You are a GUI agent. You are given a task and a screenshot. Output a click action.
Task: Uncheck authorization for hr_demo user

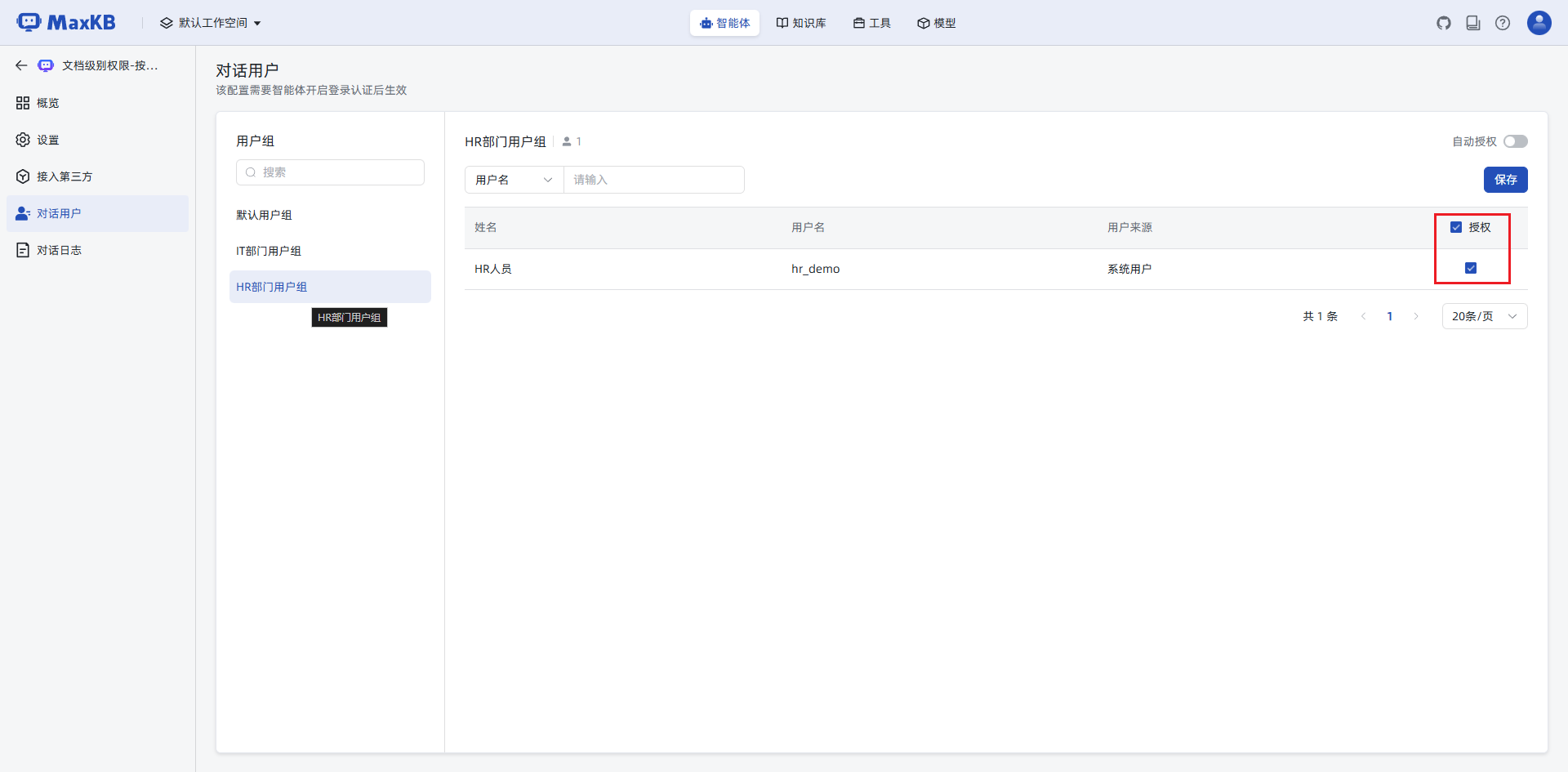click(1471, 268)
